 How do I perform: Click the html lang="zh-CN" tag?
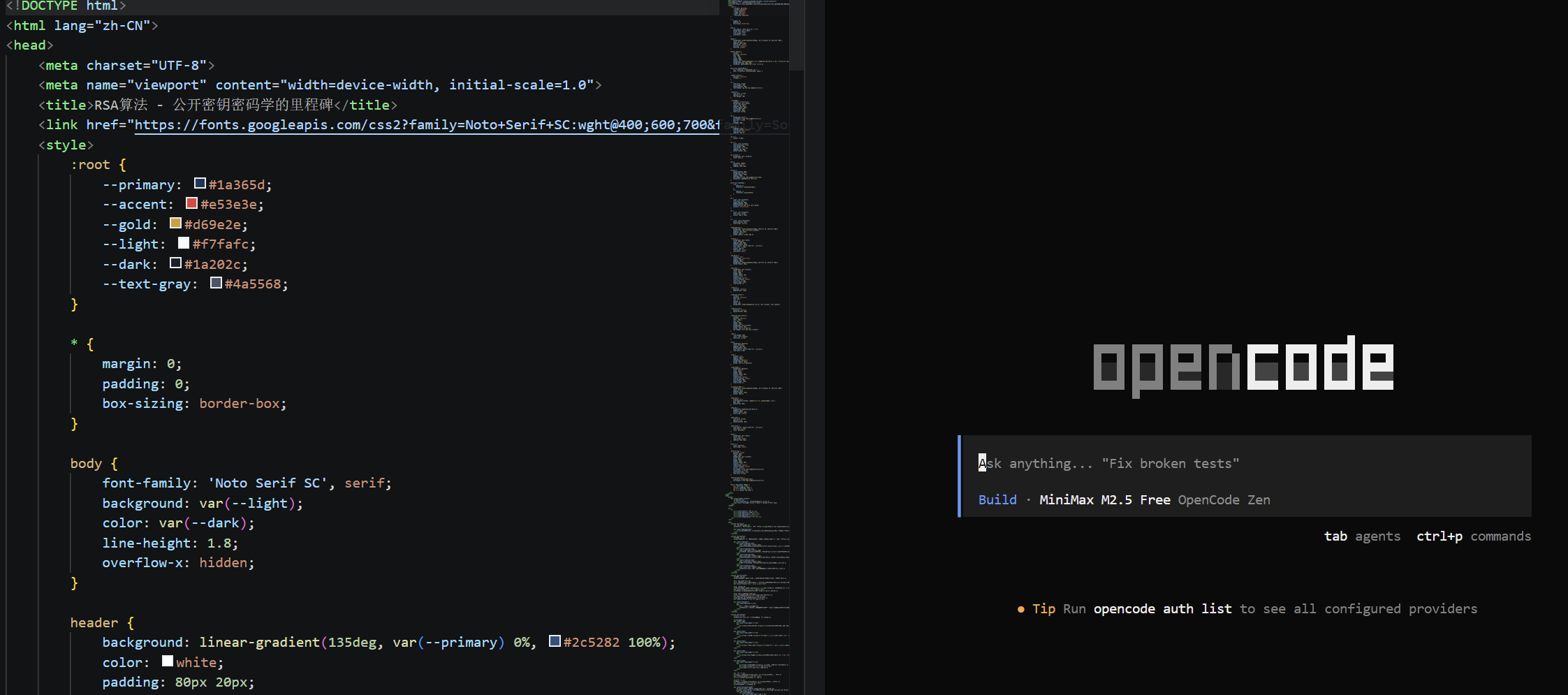point(82,25)
